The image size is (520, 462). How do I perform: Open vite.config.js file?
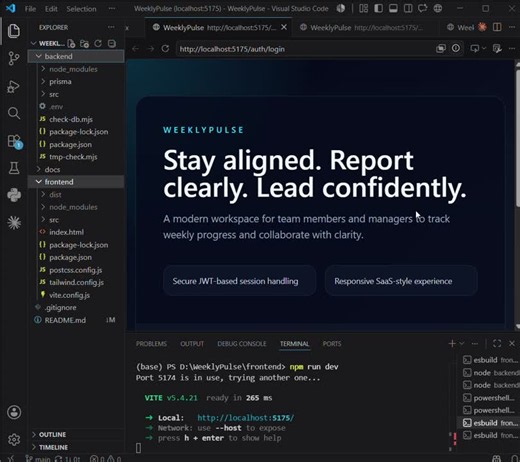click(x=76, y=295)
